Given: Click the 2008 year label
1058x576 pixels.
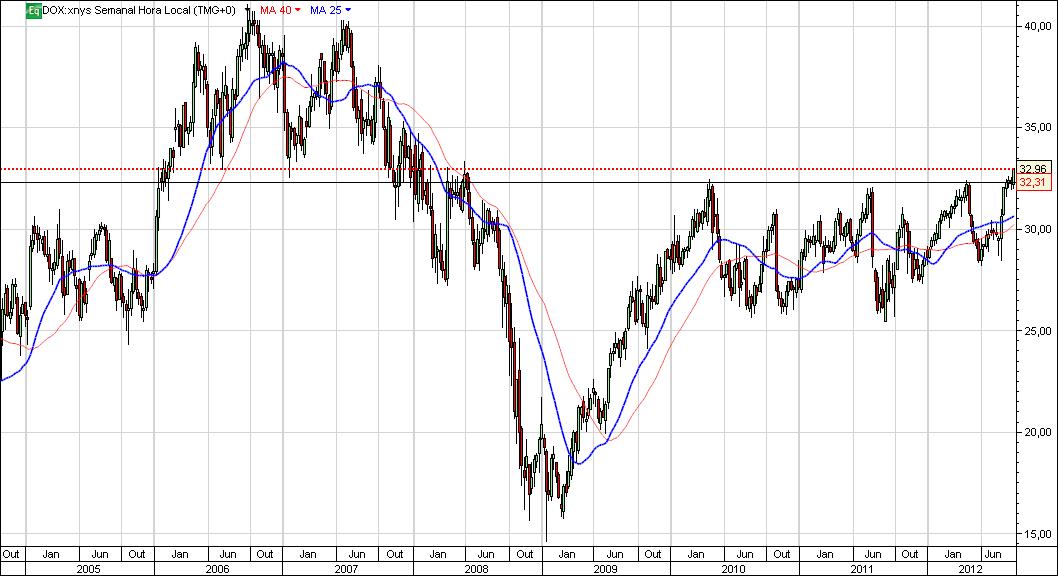Looking at the screenshot, I should click(476, 569).
